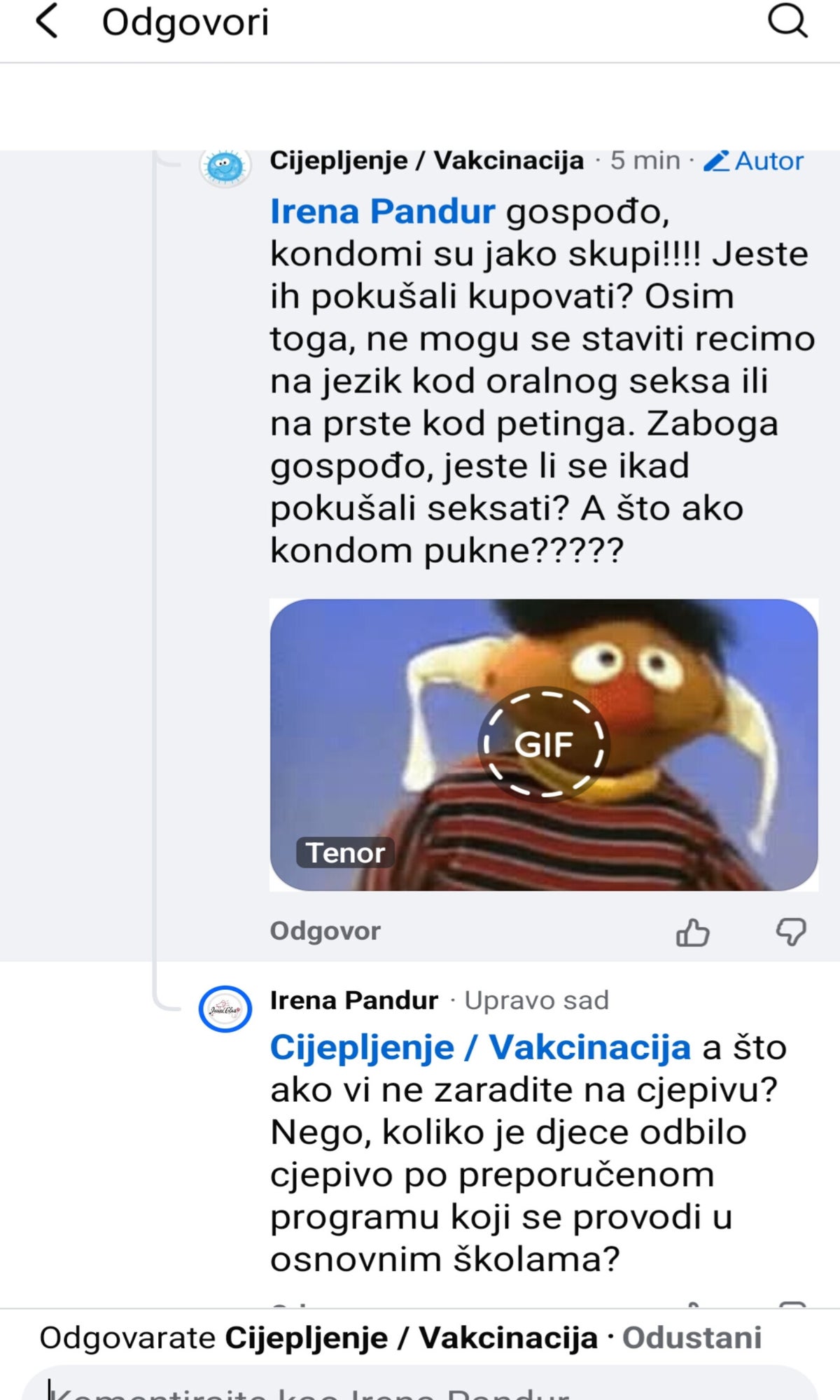This screenshot has width=840, height=1400.
Task: Open the Cijepljenje / Vakcinacija mention in Irena's reply
Action: (x=480, y=1047)
